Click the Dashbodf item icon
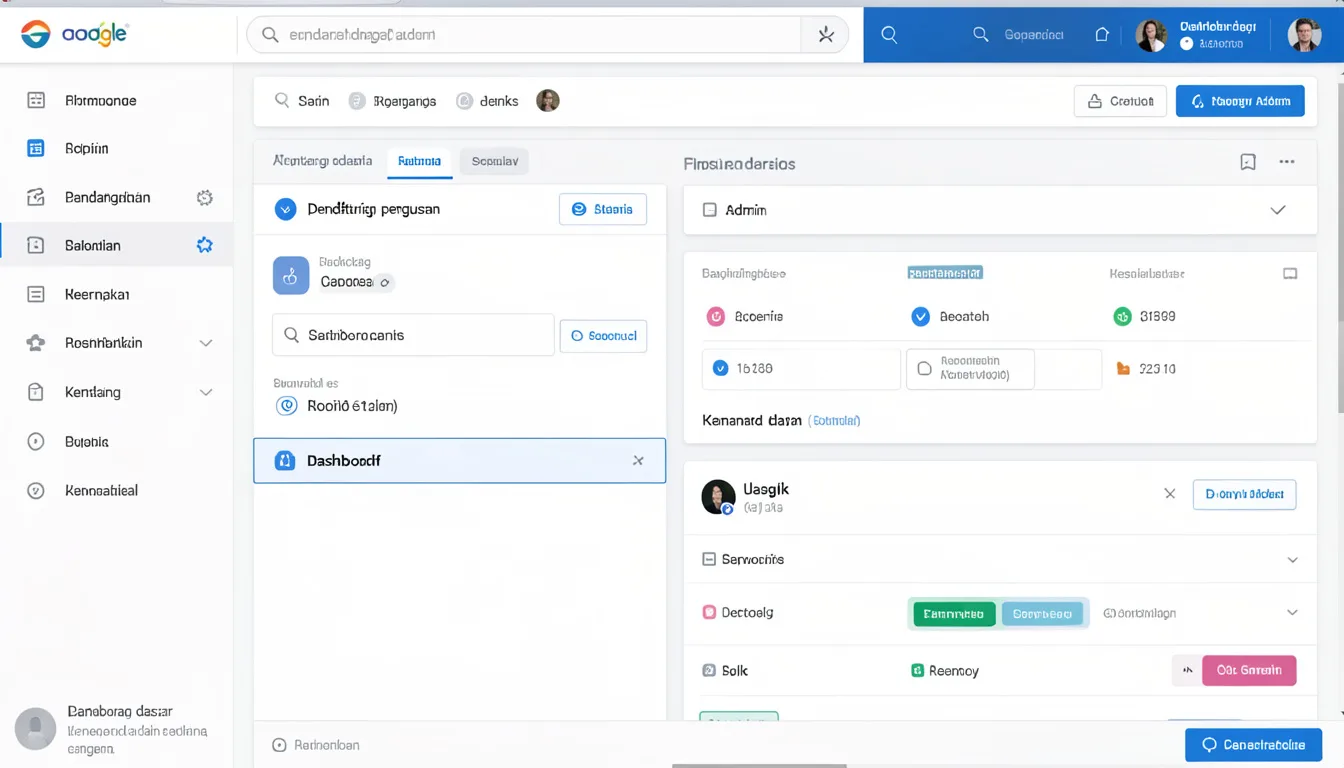 (285, 461)
